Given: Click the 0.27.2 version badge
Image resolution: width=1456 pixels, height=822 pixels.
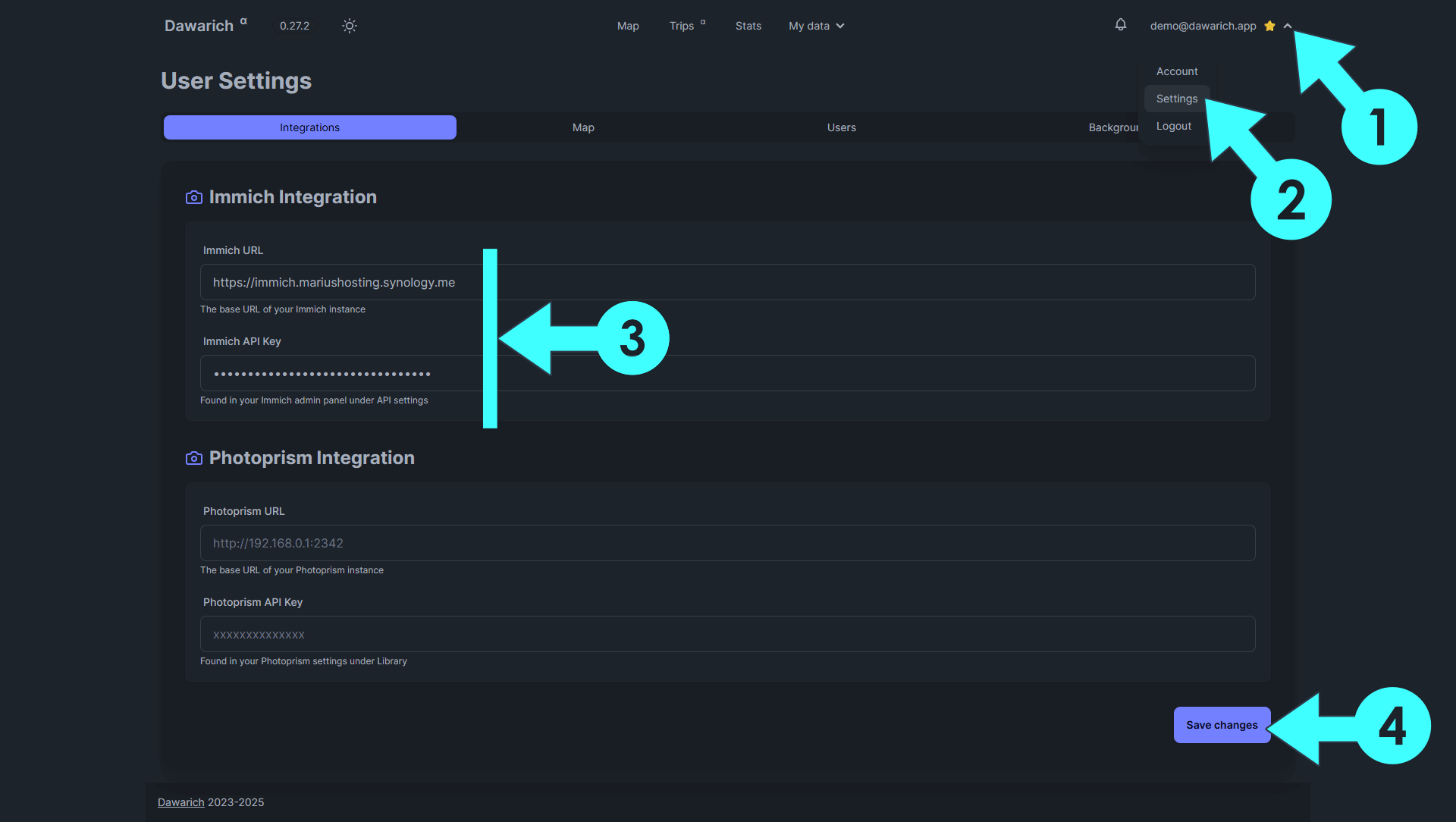Looking at the screenshot, I should click(294, 26).
